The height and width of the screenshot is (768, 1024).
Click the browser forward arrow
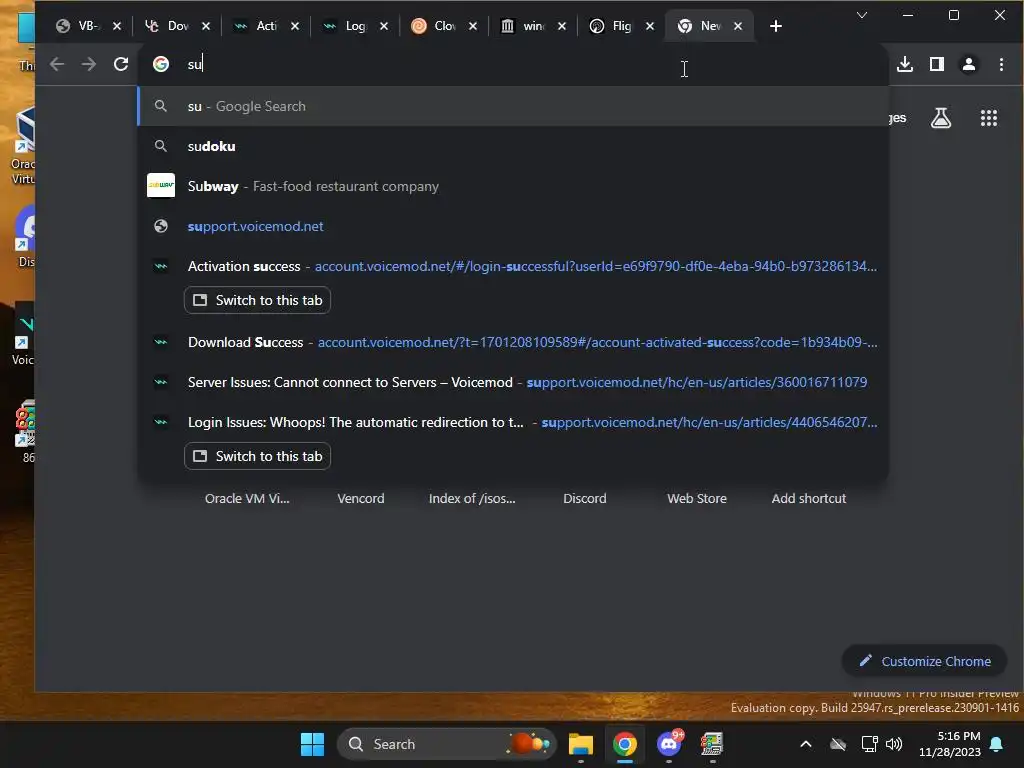click(89, 64)
